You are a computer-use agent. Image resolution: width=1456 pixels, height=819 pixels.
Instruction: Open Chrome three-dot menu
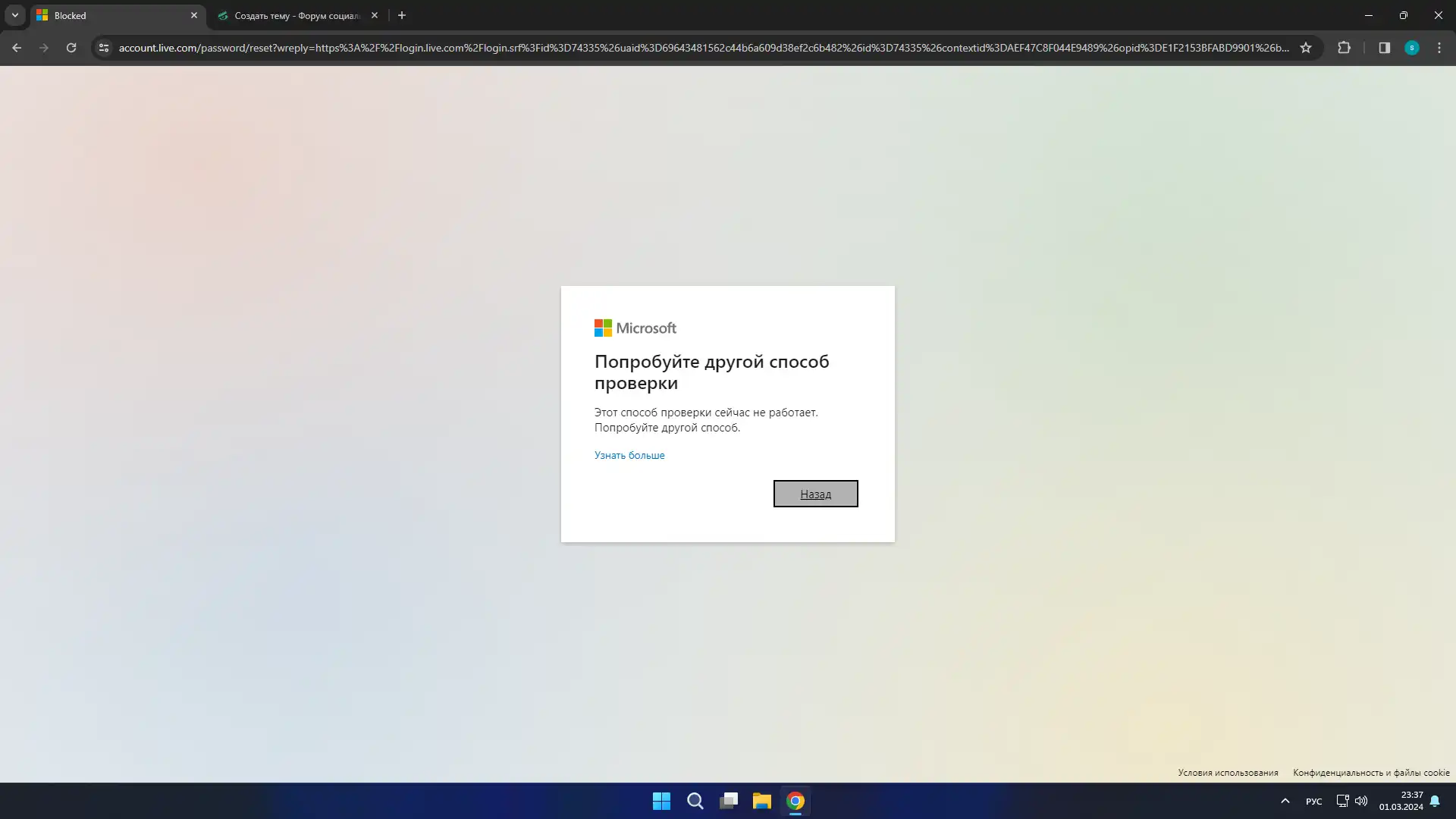pos(1439,48)
